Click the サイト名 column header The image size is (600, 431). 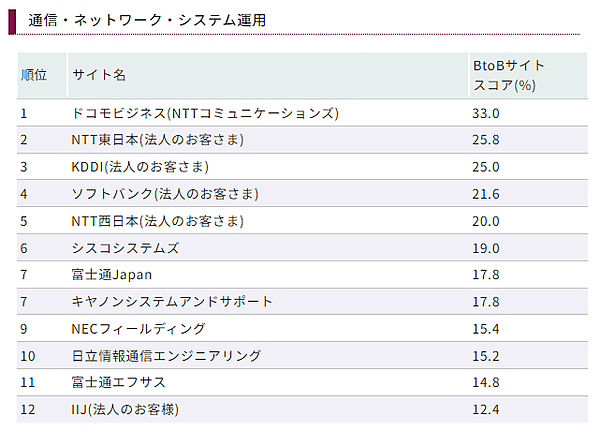(97, 75)
